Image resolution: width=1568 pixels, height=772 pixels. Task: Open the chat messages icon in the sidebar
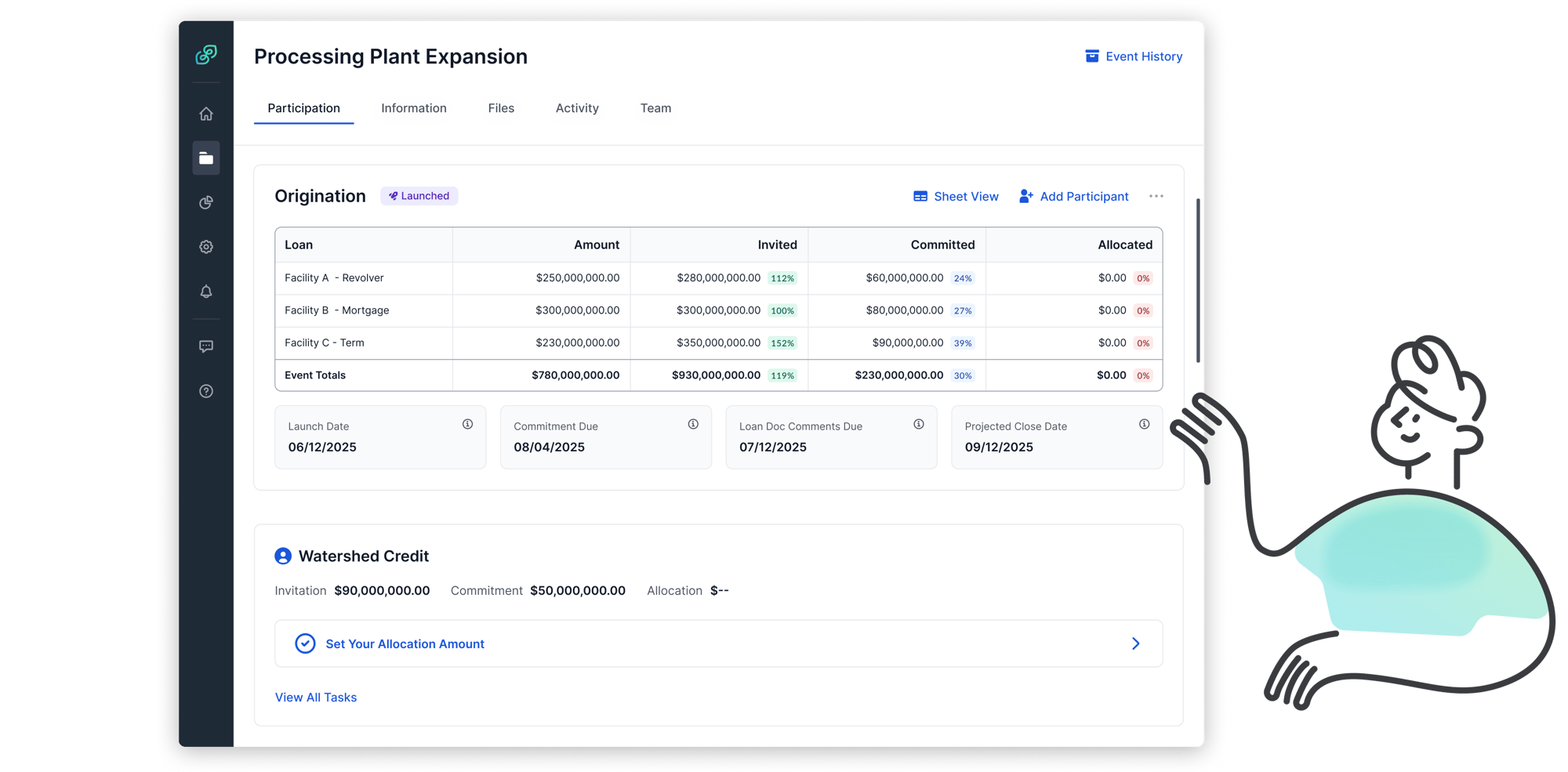pyautogui.click(x=206, y=346)
